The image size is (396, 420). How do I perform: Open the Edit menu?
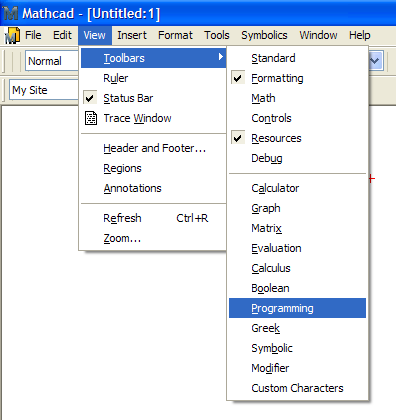click(62, 35)
